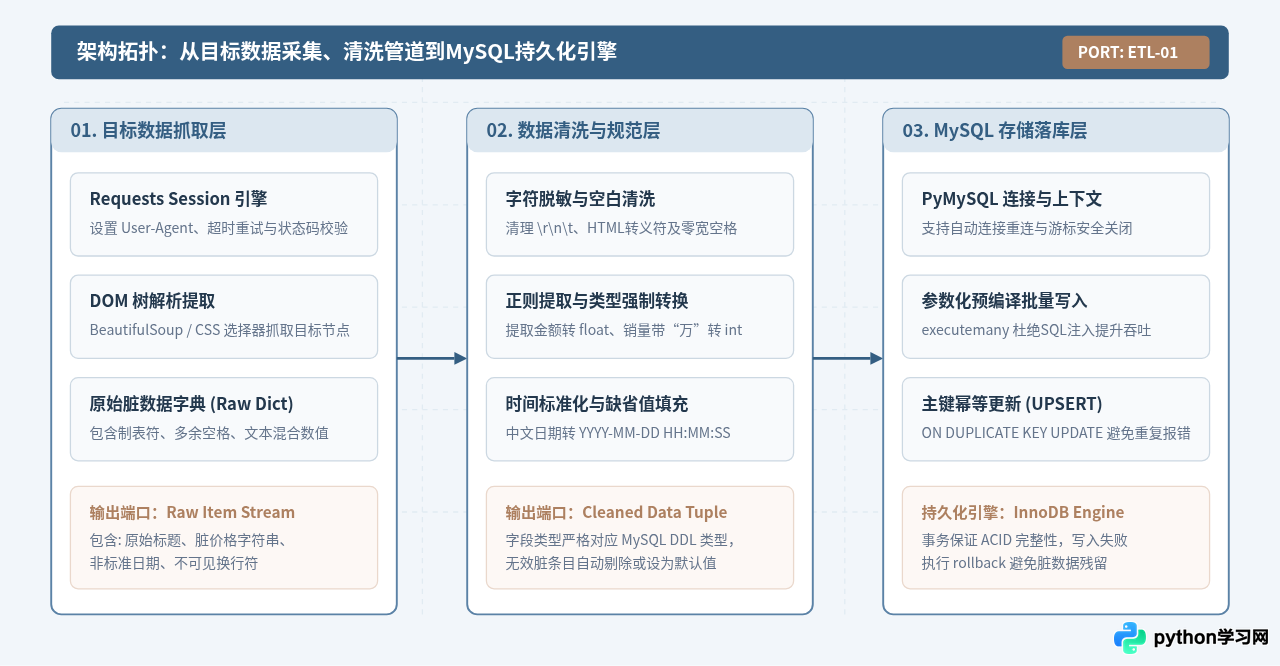The height and width of the screenshot is (666, 1280).
Task: Click the Python logo icon
Action: [x=1130, y=638]
